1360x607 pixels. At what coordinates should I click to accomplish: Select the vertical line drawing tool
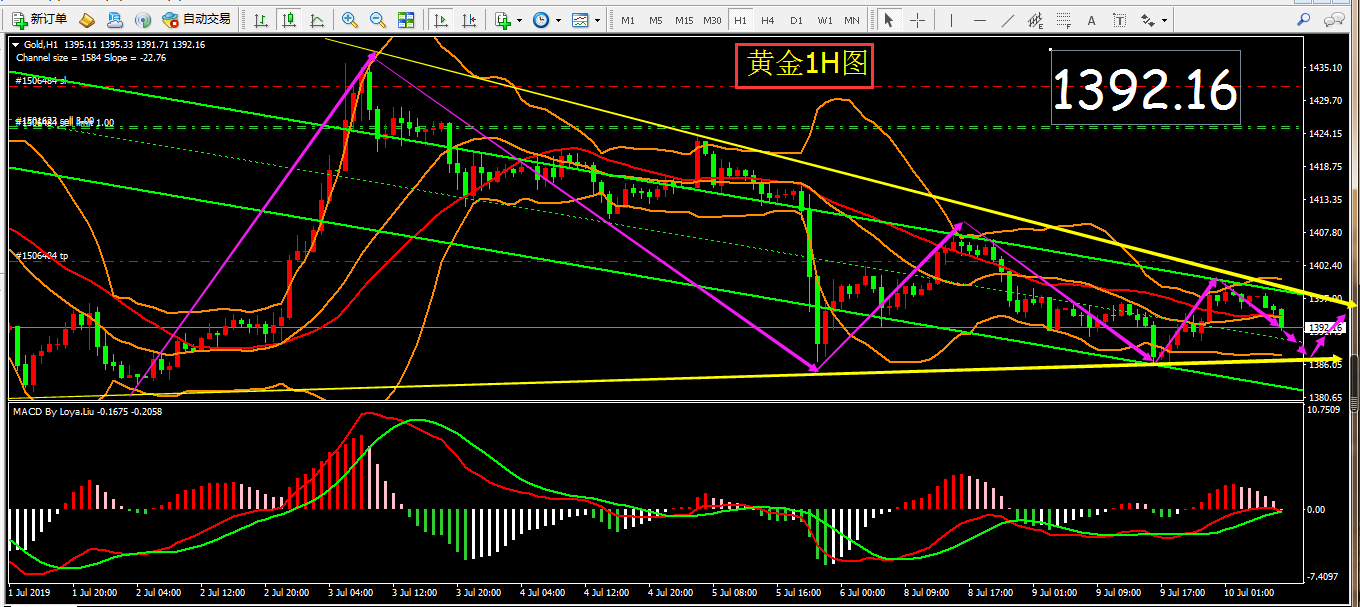pos(950,19)
